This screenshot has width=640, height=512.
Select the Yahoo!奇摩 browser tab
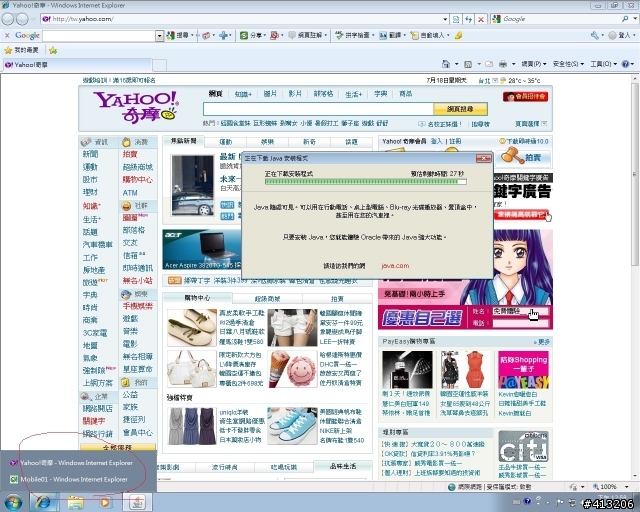pos(77,65)
